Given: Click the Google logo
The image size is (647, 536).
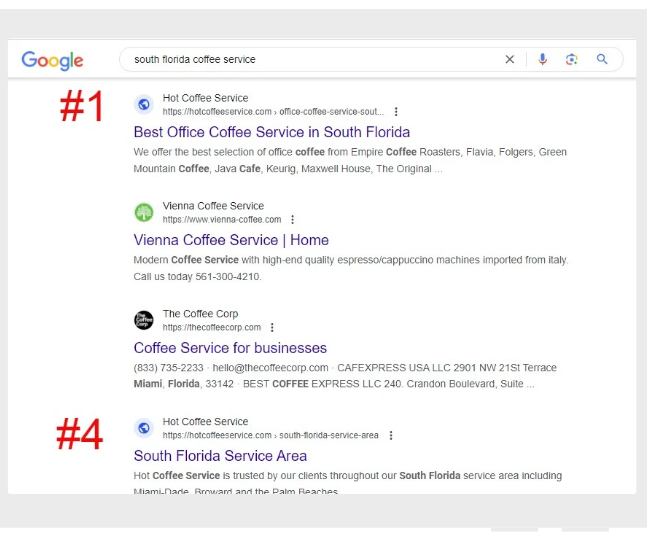Looking at the screenshot, I should [x=52, y=60].
